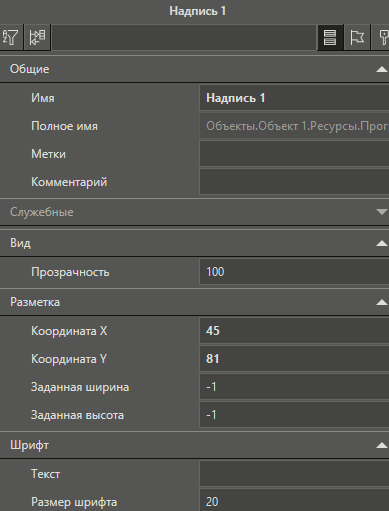Open the flag events icon

(x=357, y=37)
